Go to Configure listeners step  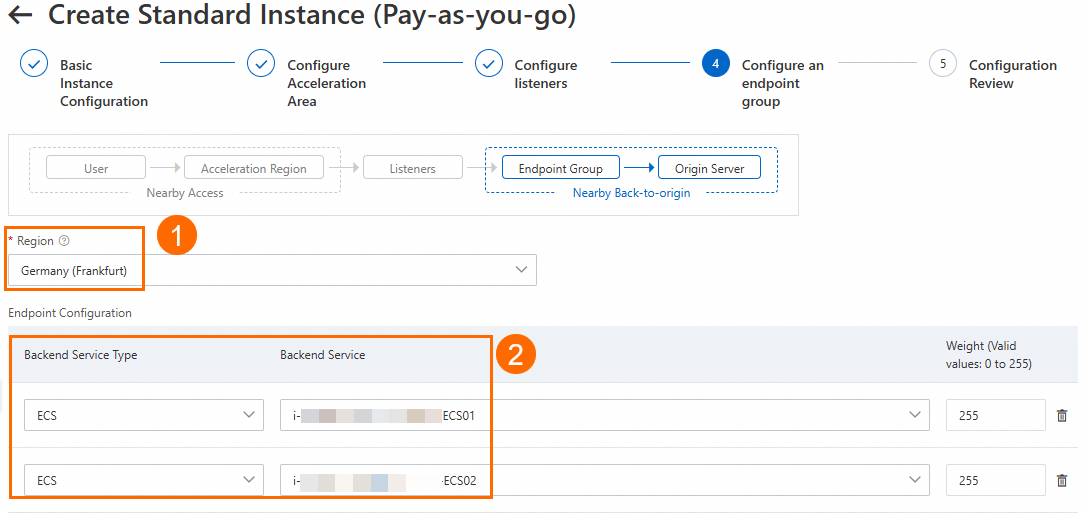pyautogui.click(x=545, y=74)
